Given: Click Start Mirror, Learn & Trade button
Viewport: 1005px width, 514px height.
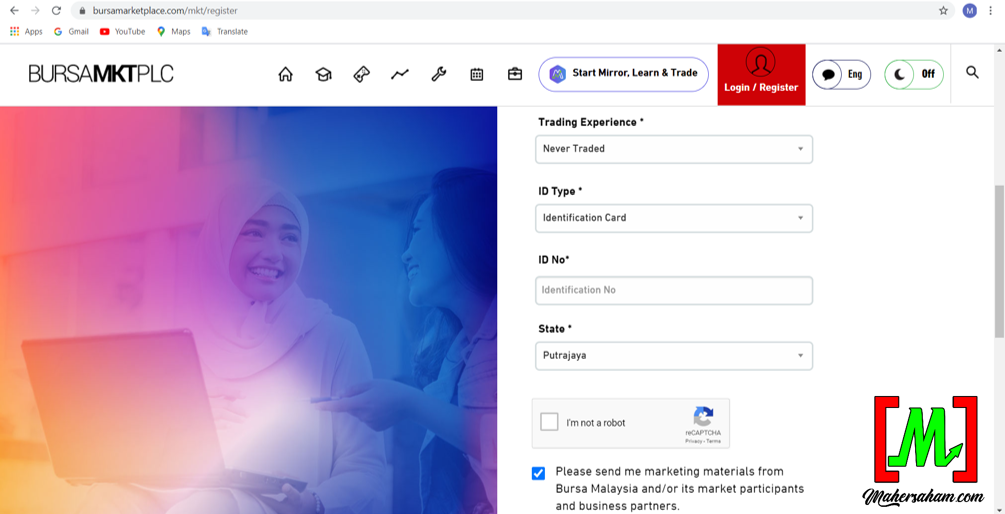Looking at the screenshot, I should coord(623,74).
